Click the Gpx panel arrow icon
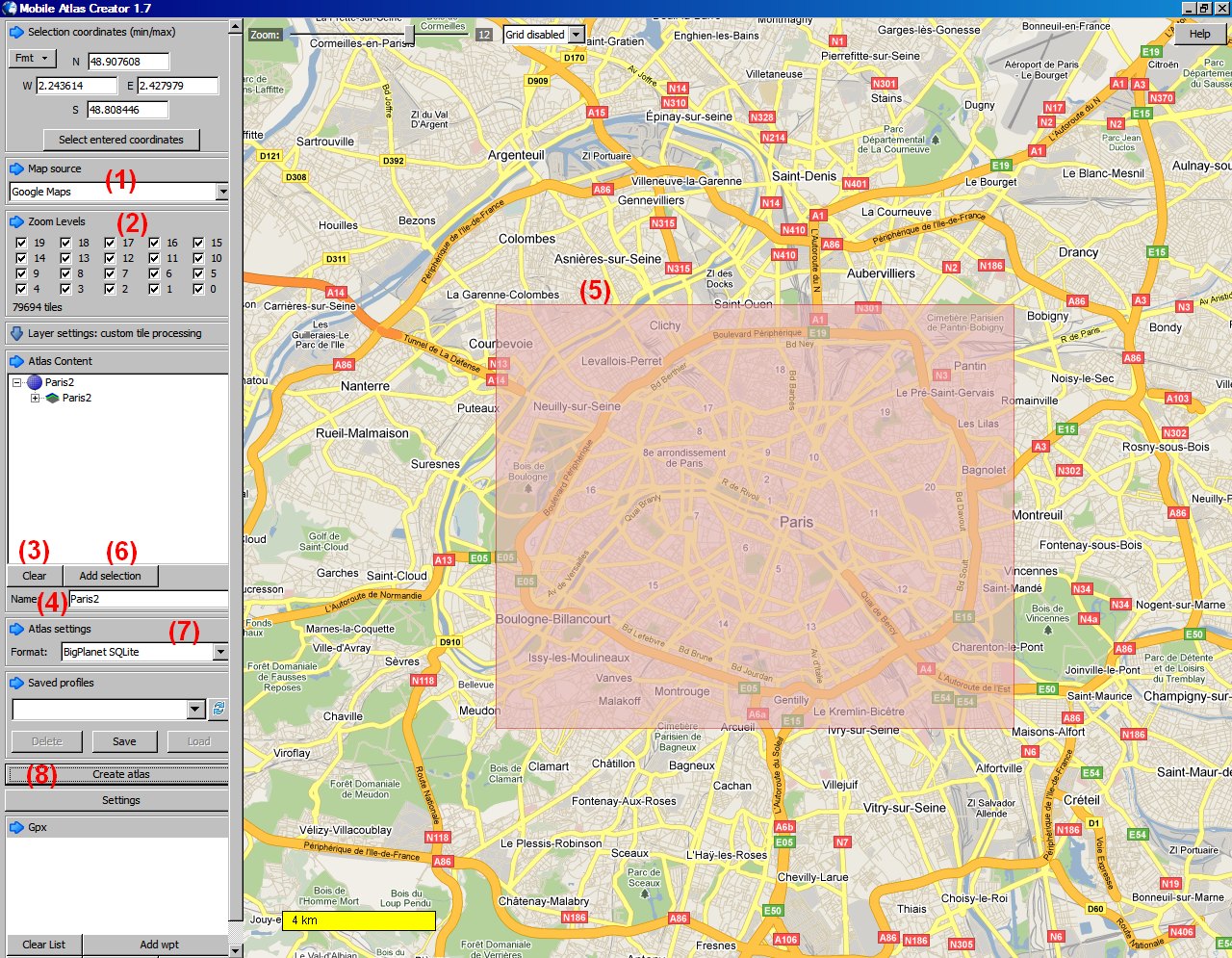The height and width of the screenshot is (958, 1232). tap(16, 827)
